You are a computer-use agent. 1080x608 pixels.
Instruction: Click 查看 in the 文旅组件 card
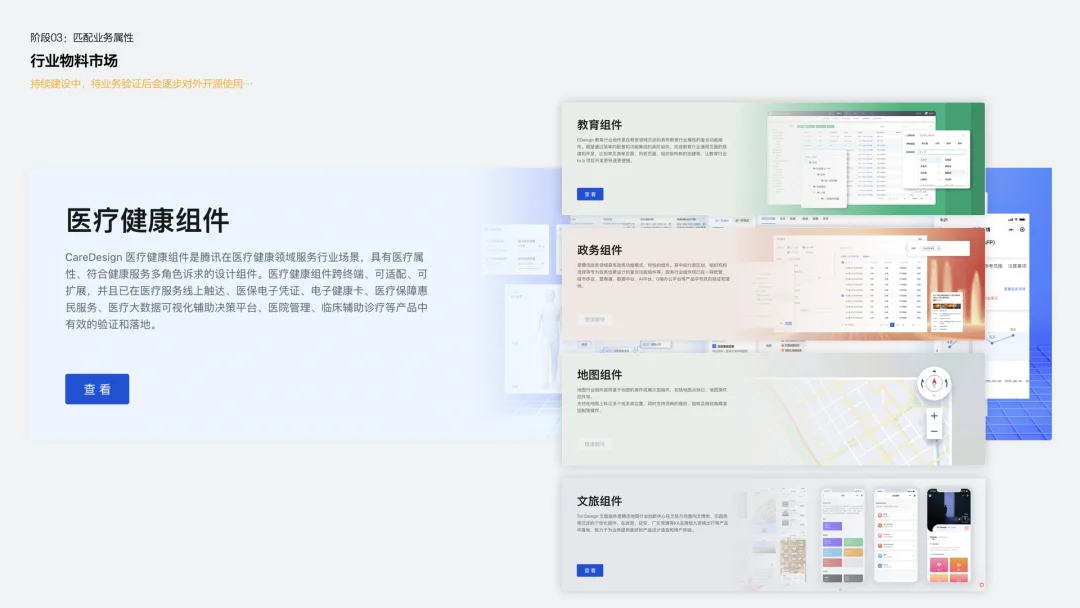(x=590, y=570)
